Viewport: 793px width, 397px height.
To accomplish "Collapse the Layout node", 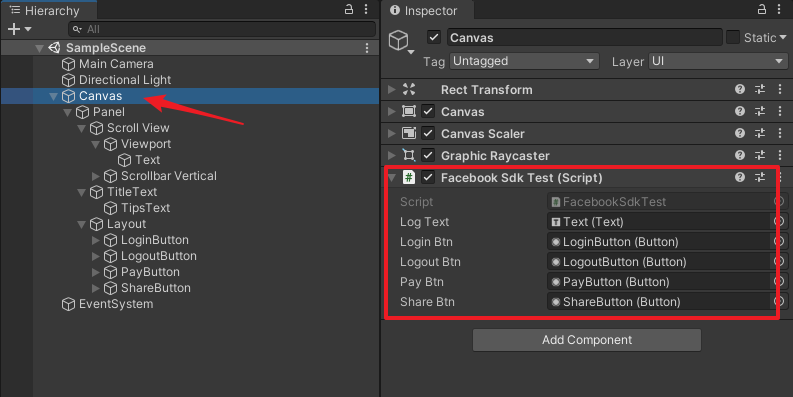I will click(81, 224).
